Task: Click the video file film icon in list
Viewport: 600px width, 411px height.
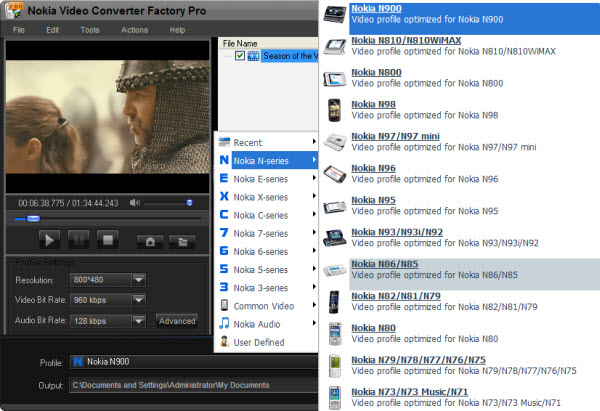Action: [253, 56]
